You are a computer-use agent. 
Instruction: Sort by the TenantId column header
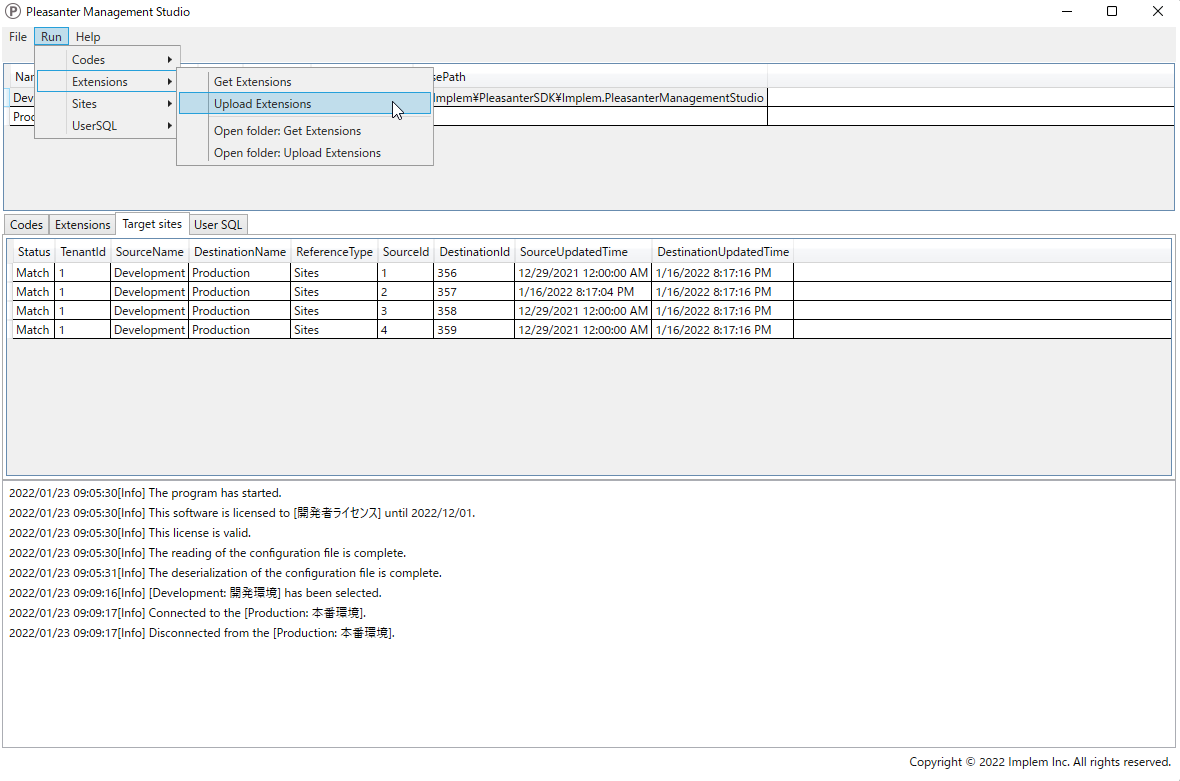[83, 252]
